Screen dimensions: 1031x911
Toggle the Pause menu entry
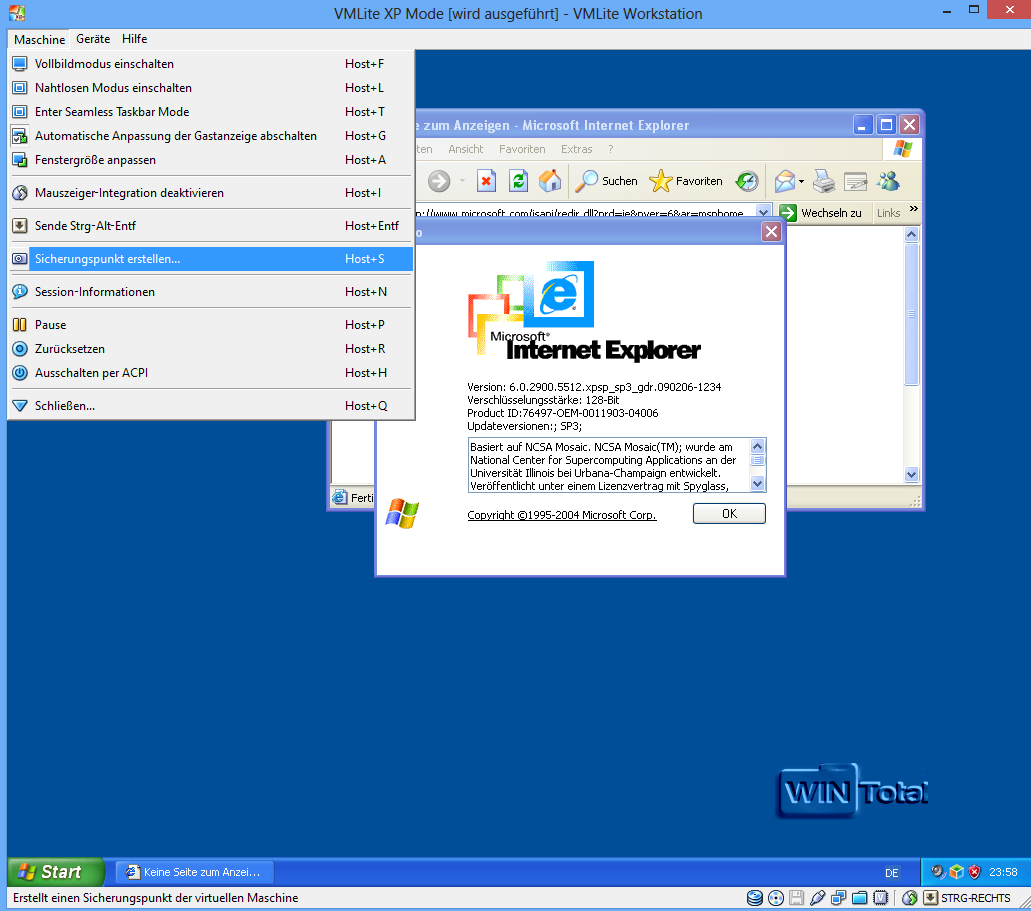tap(211, 325)
